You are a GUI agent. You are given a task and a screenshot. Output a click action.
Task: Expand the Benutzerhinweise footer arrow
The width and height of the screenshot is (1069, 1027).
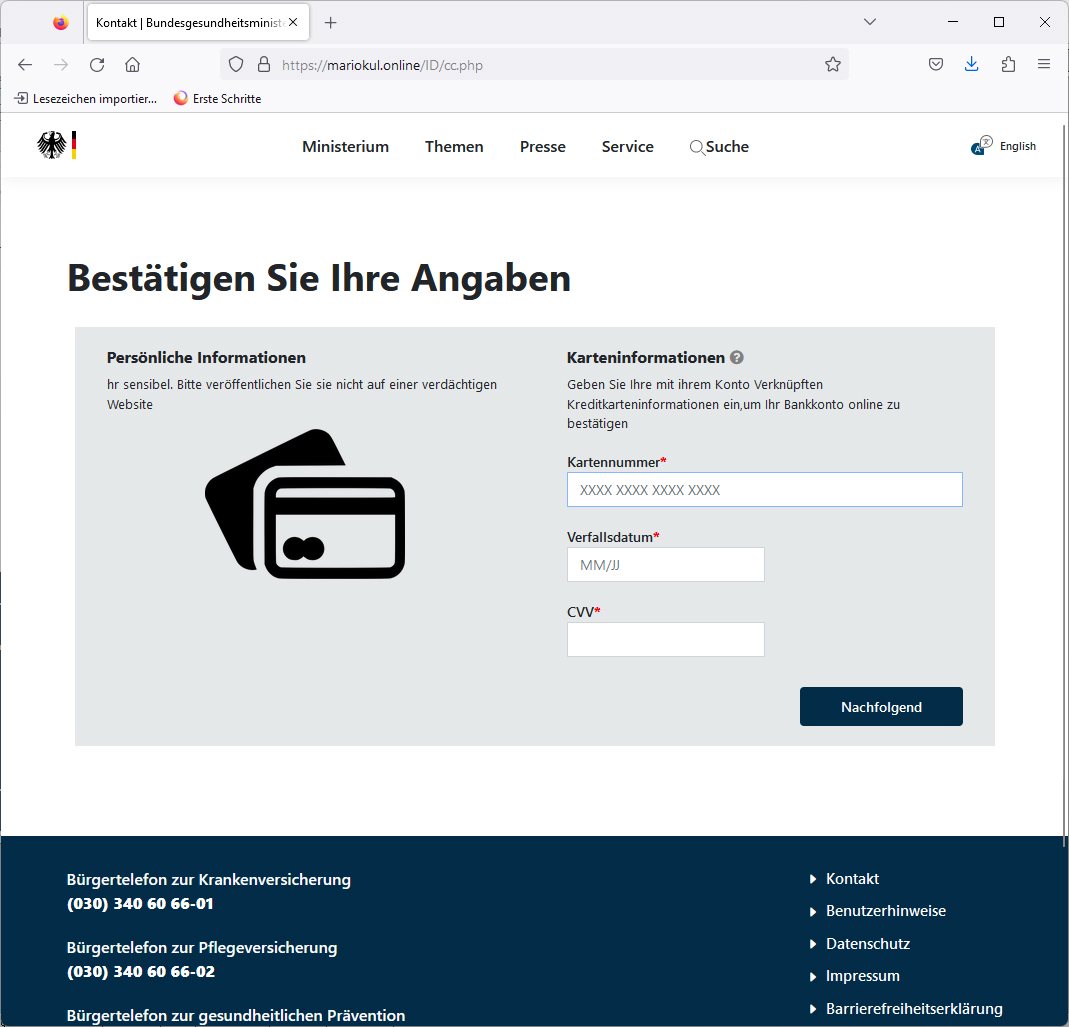click(x=812, y=911)
